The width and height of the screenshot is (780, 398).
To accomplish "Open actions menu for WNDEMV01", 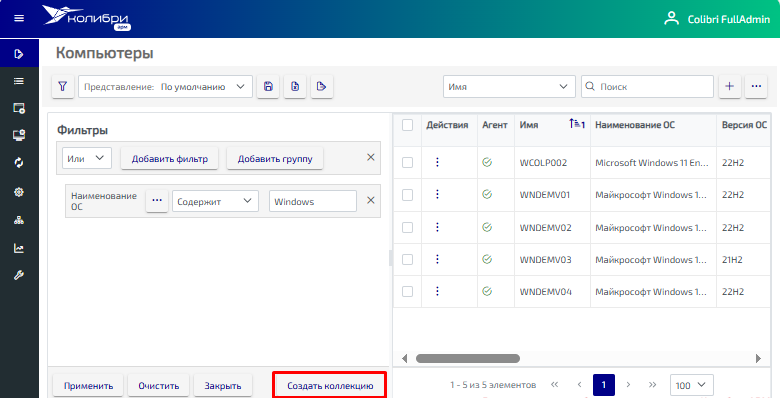I will (x=437, y=195).
